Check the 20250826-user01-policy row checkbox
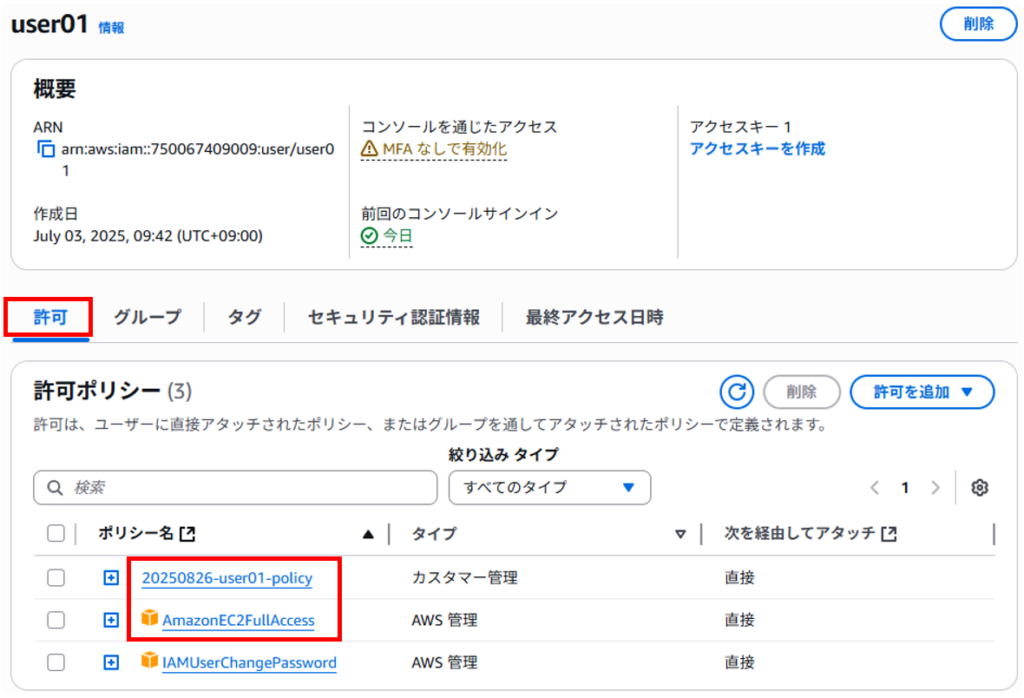This screenshot has width=1024, height=698. tap(56, 578)
